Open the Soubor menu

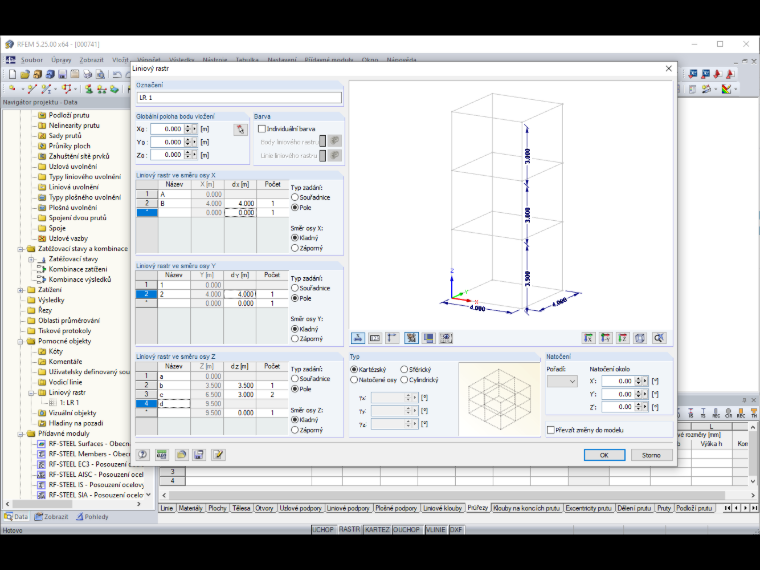click(32, 60)
